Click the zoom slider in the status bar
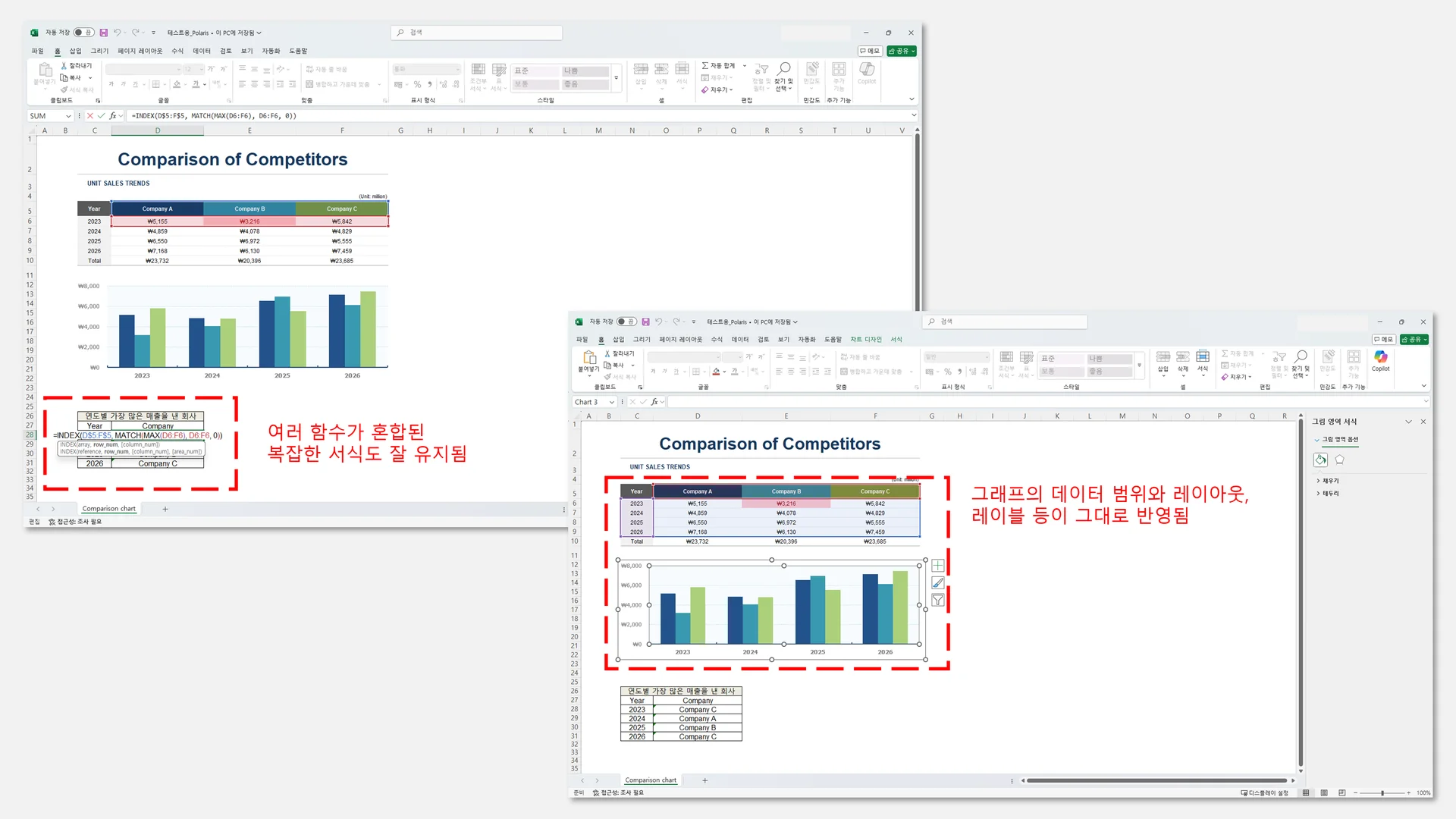Screen dimensions: 1456x819 (1382, 792)
